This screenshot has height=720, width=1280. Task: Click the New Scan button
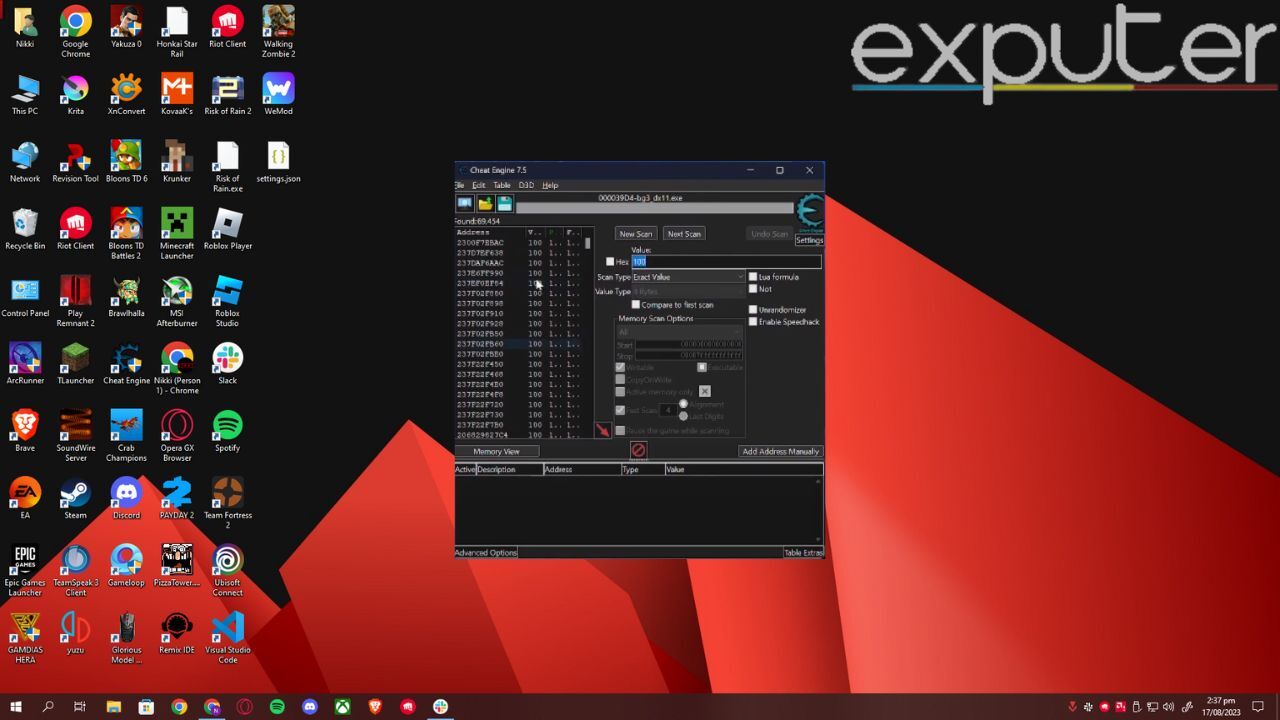tap(635, 234)
